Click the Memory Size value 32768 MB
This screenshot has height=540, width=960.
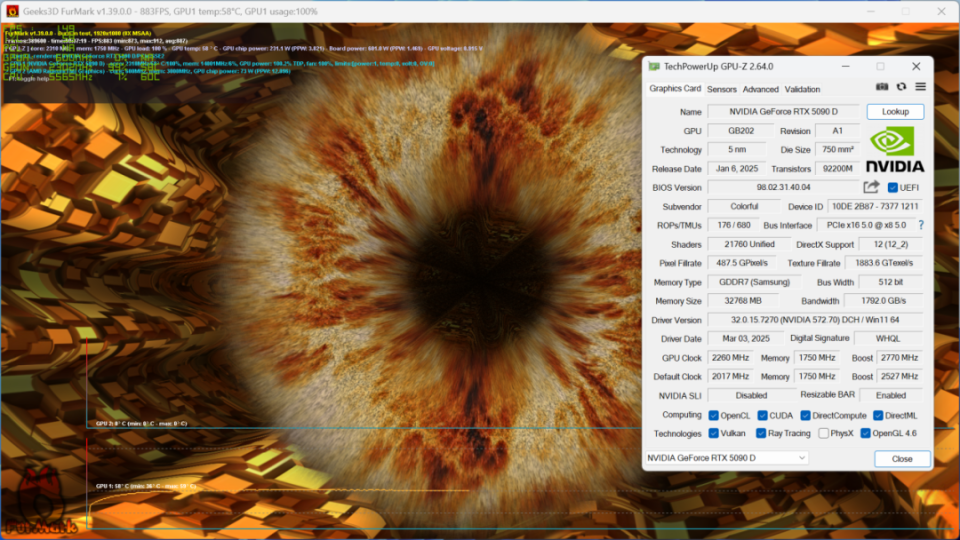tap(743, 301)
